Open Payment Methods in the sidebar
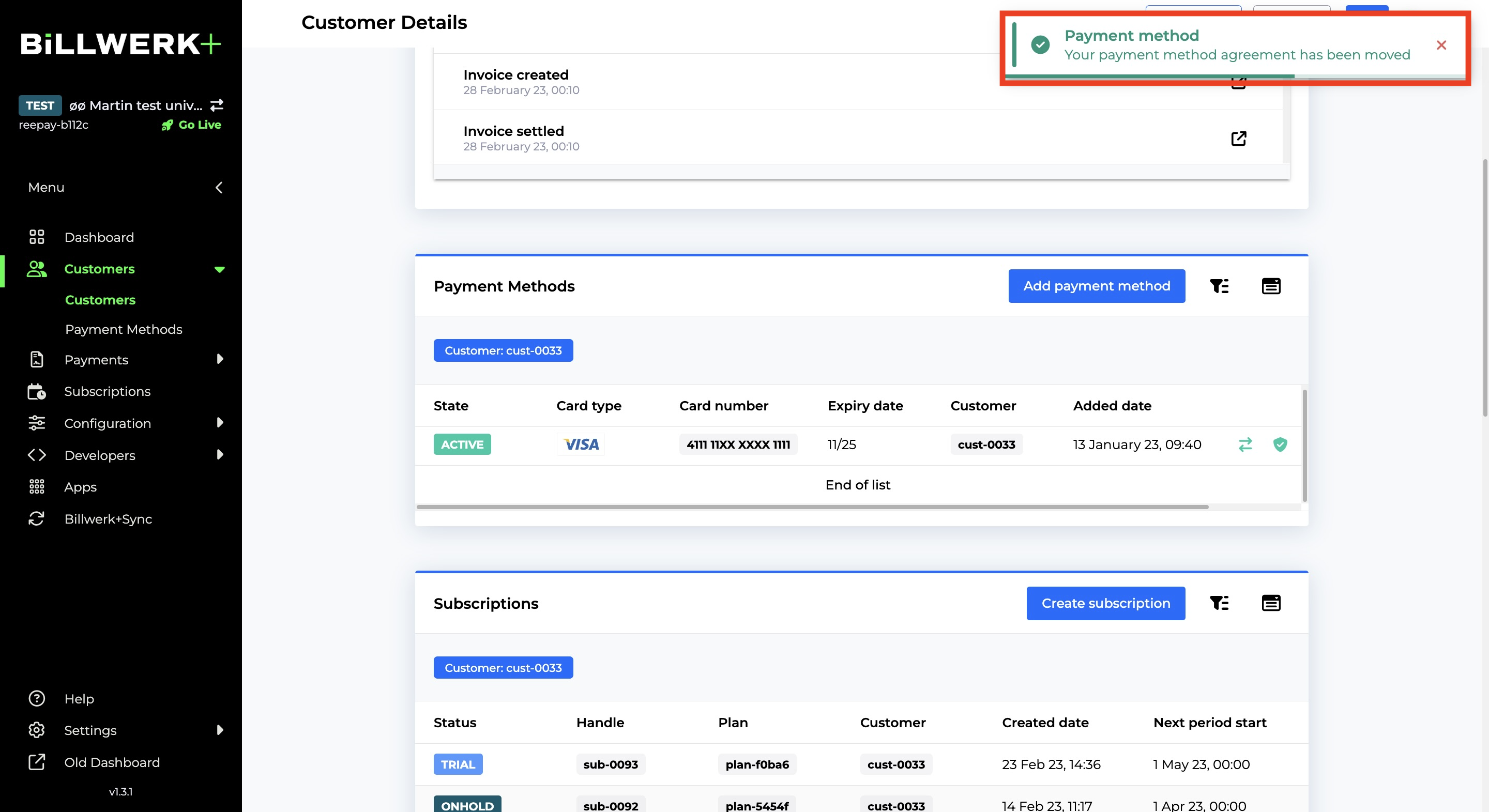The width and height of the screenshot is (1489, 812). click(124, 329)
